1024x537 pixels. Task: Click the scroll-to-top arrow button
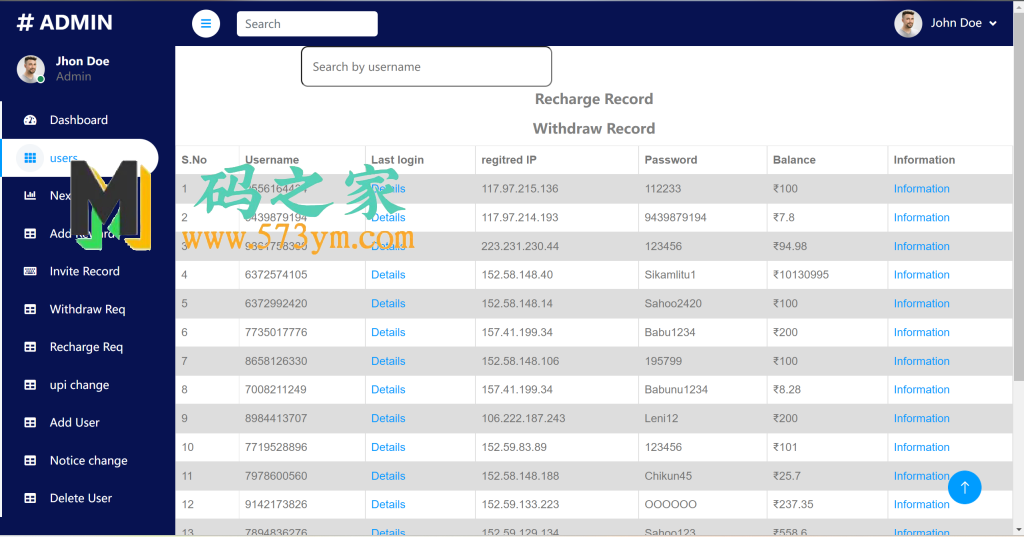pos(965,487)
